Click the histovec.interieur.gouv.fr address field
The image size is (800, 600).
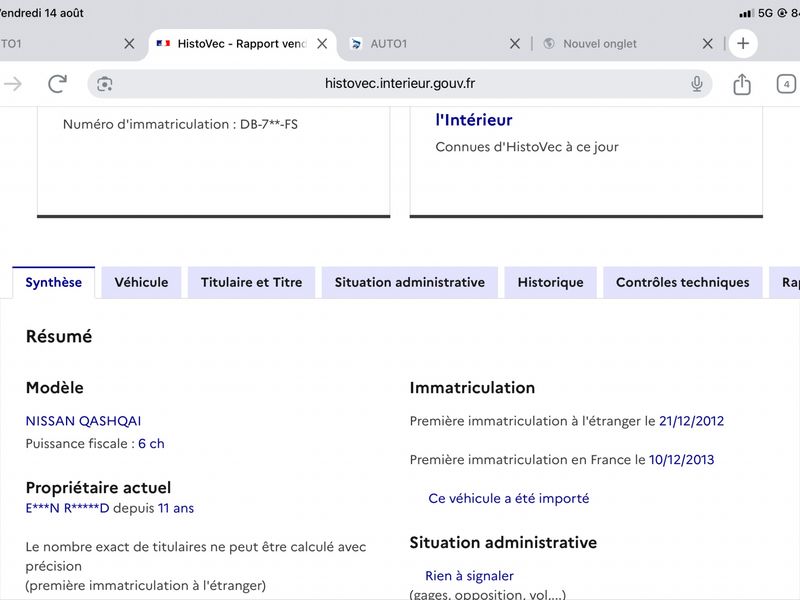click(x=399, y=84)
